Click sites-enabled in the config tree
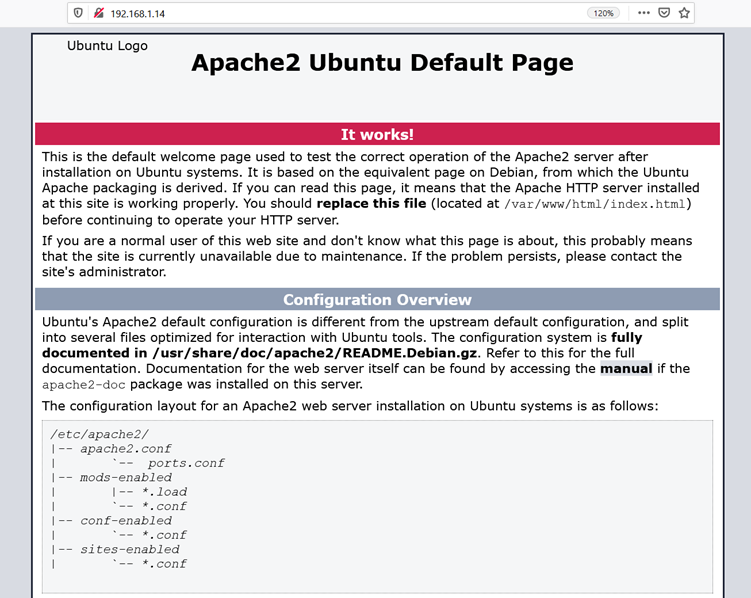The width and height of the screenshot is (751, 598). pos(130,549)
